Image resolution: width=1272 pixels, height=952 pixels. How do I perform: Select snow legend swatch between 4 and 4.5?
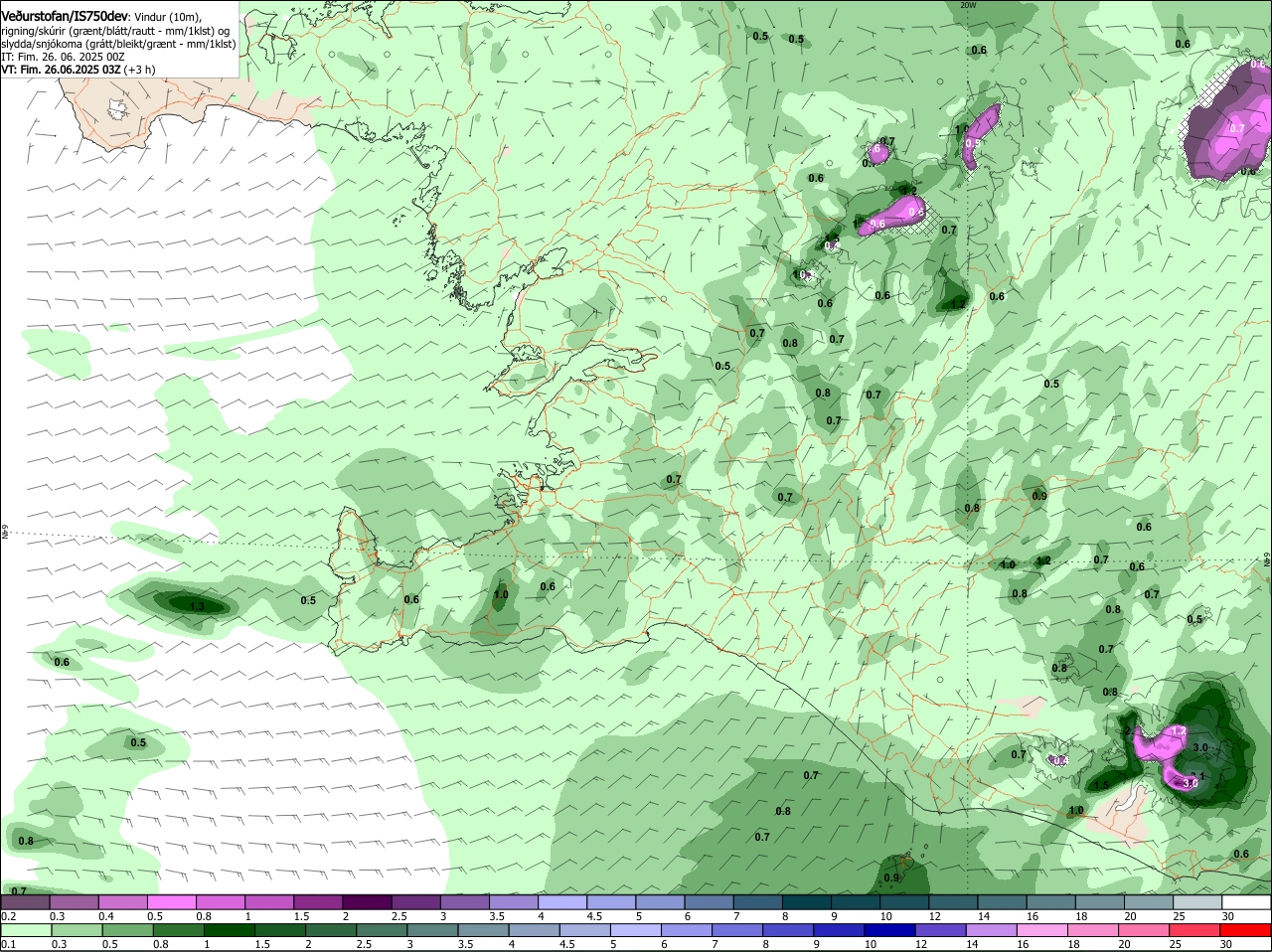click(562, 902)
